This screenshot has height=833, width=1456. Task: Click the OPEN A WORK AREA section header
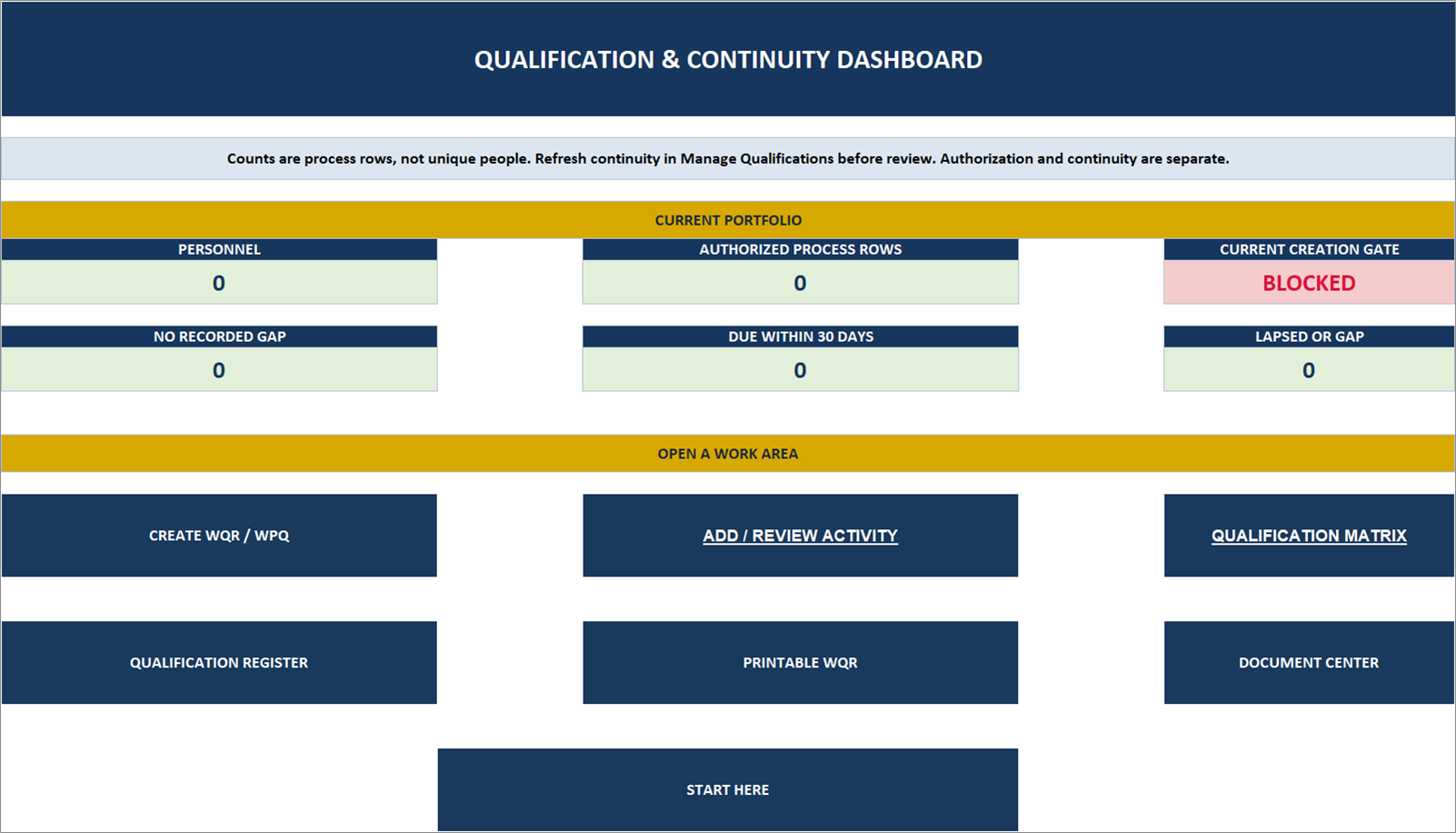point(728,454)
